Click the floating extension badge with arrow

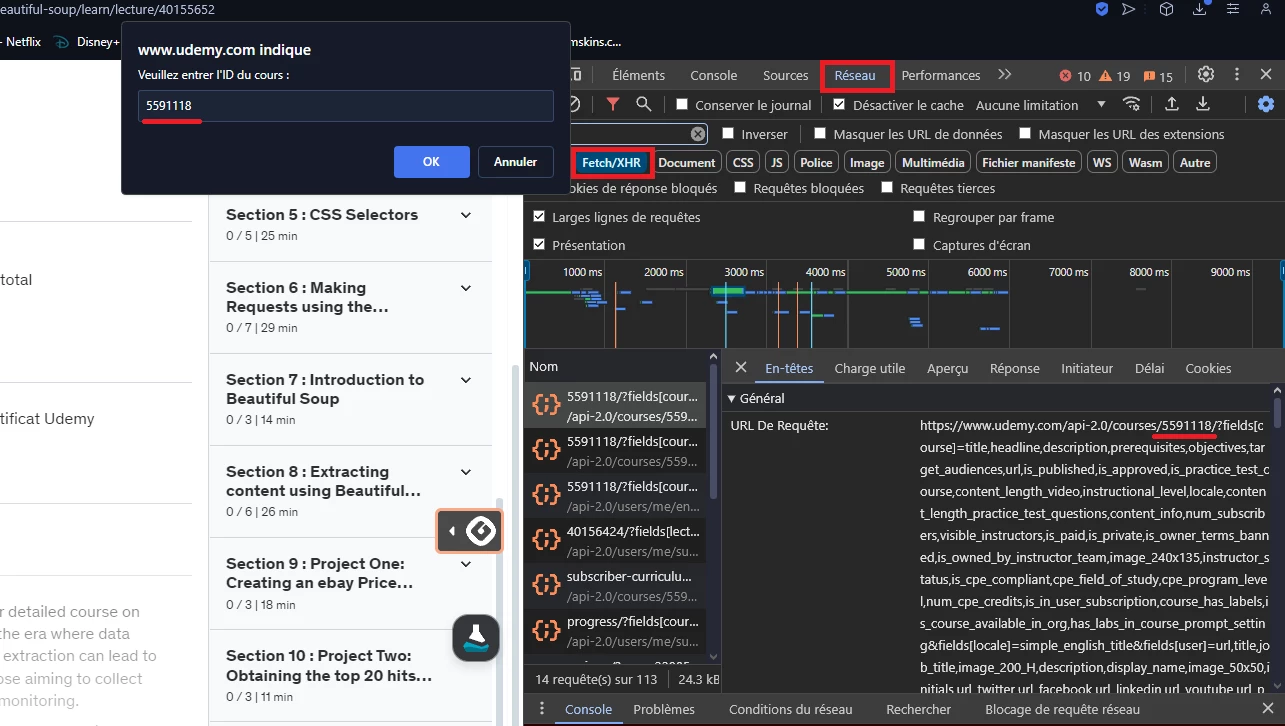[x=469, y=531]
